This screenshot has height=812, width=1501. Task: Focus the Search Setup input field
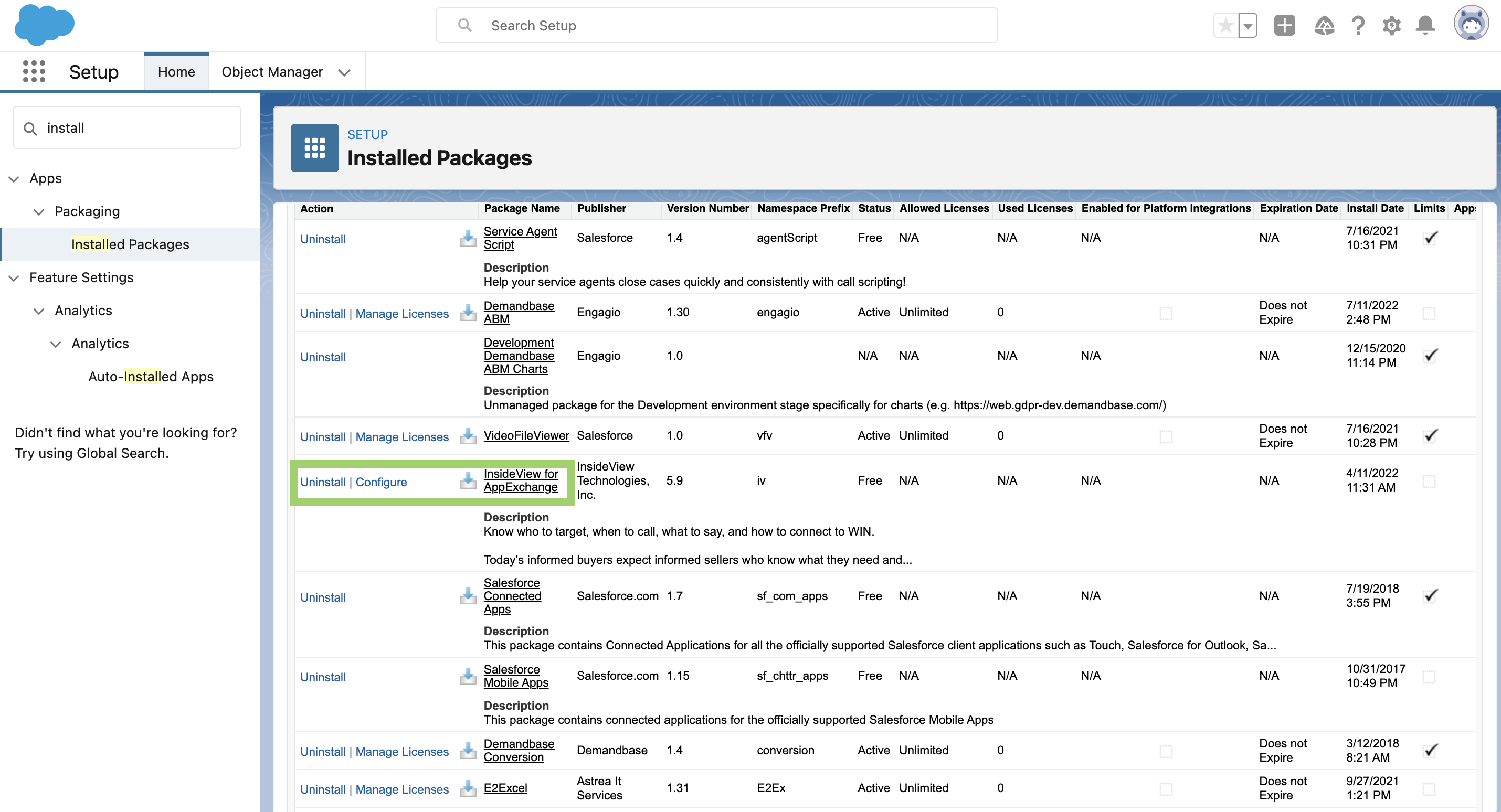tap(716, 25)
